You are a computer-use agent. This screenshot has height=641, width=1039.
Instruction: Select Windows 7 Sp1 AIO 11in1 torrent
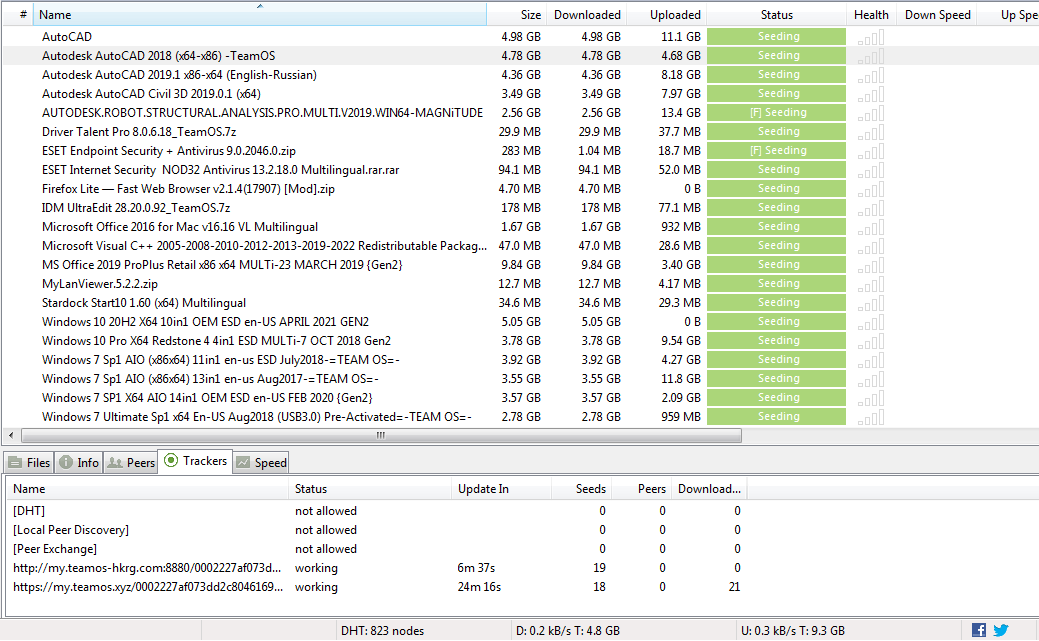221,360
